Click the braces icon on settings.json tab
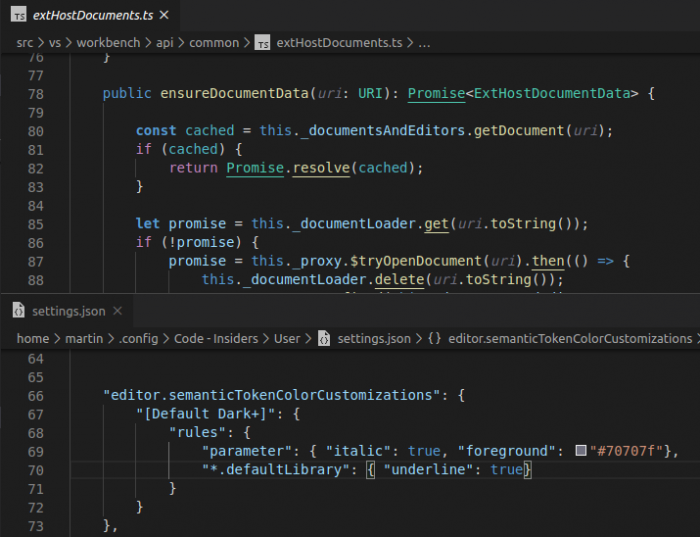 18,311
